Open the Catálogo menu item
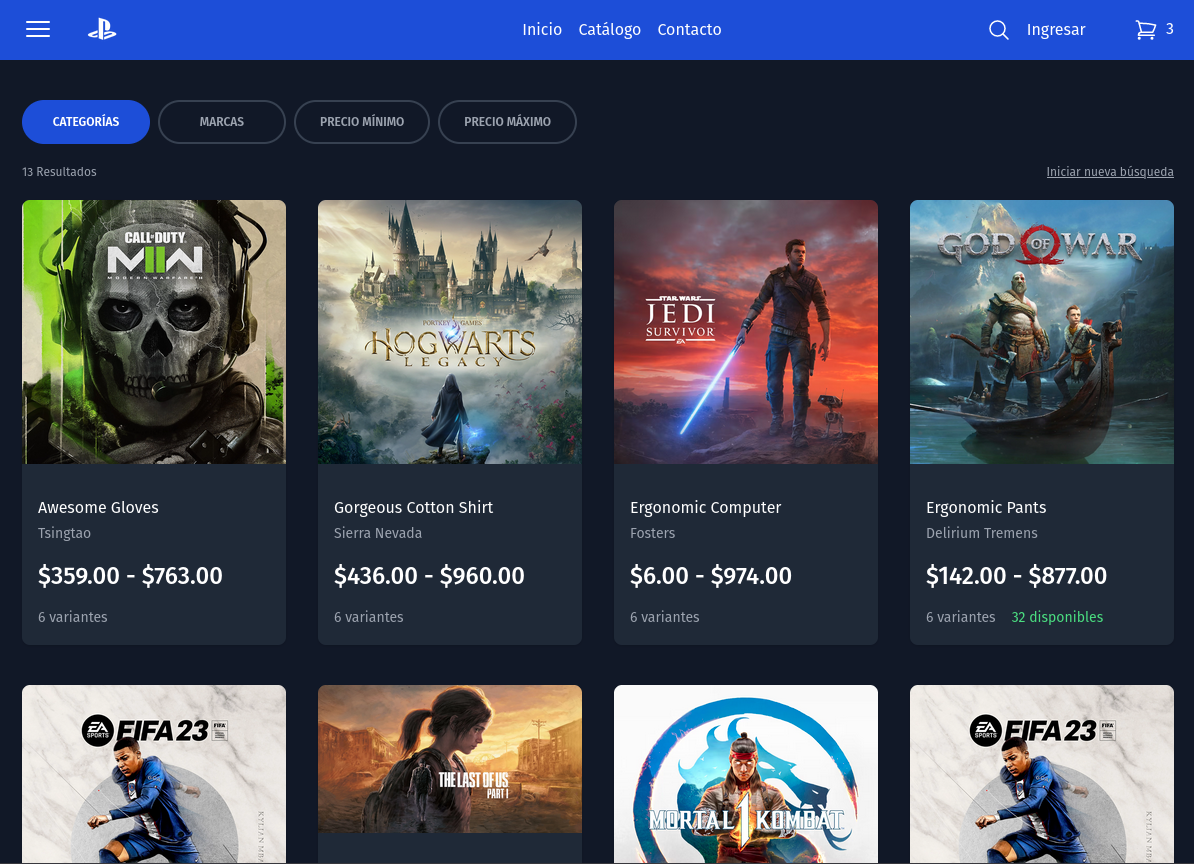Screen dimensions: 1194x864 pos(609,30)
